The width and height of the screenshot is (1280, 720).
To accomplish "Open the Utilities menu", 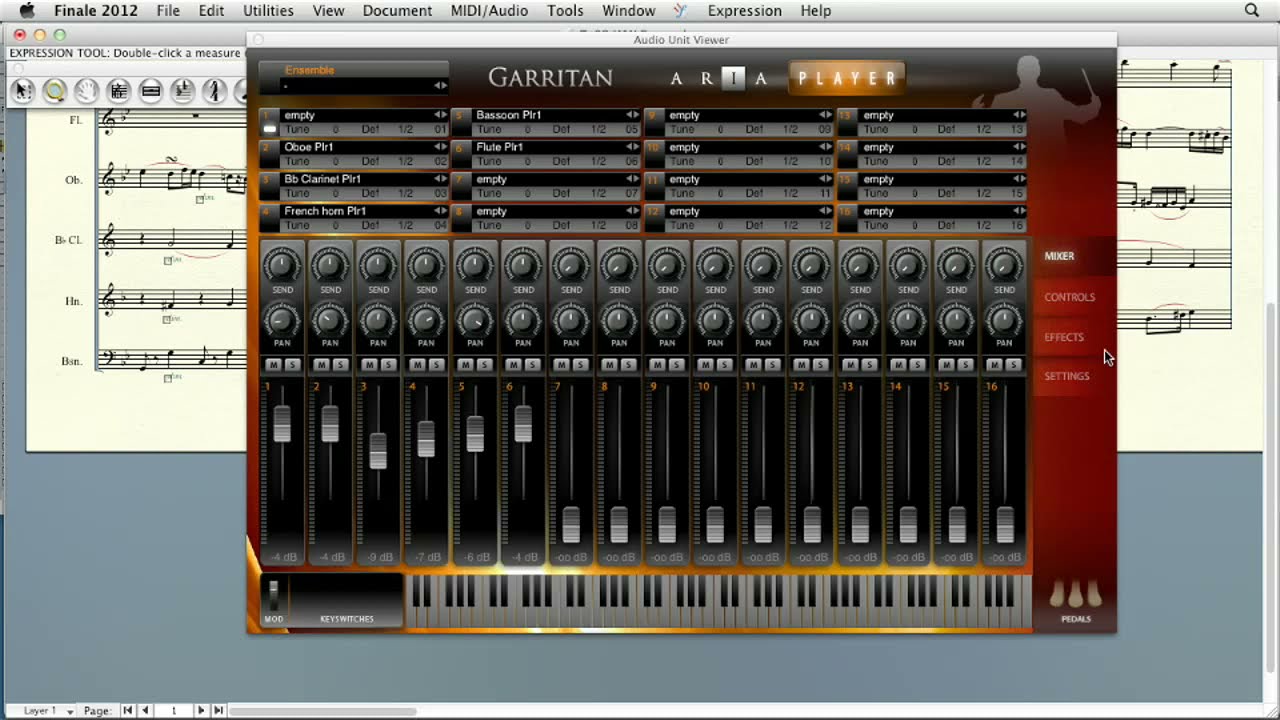I will tap(268, 10).
